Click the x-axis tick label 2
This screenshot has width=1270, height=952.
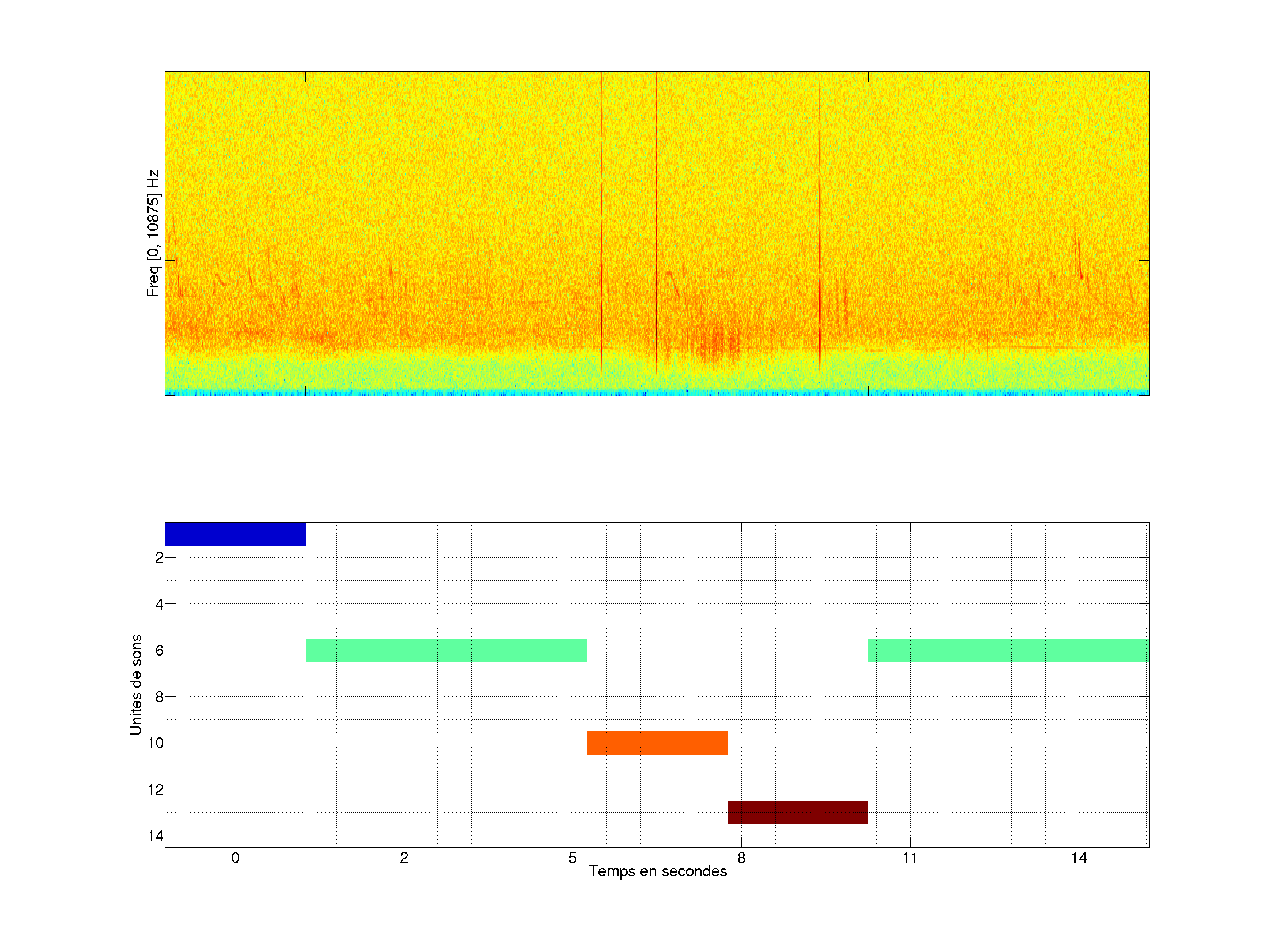pyautogui.click(x=404, y=858)
